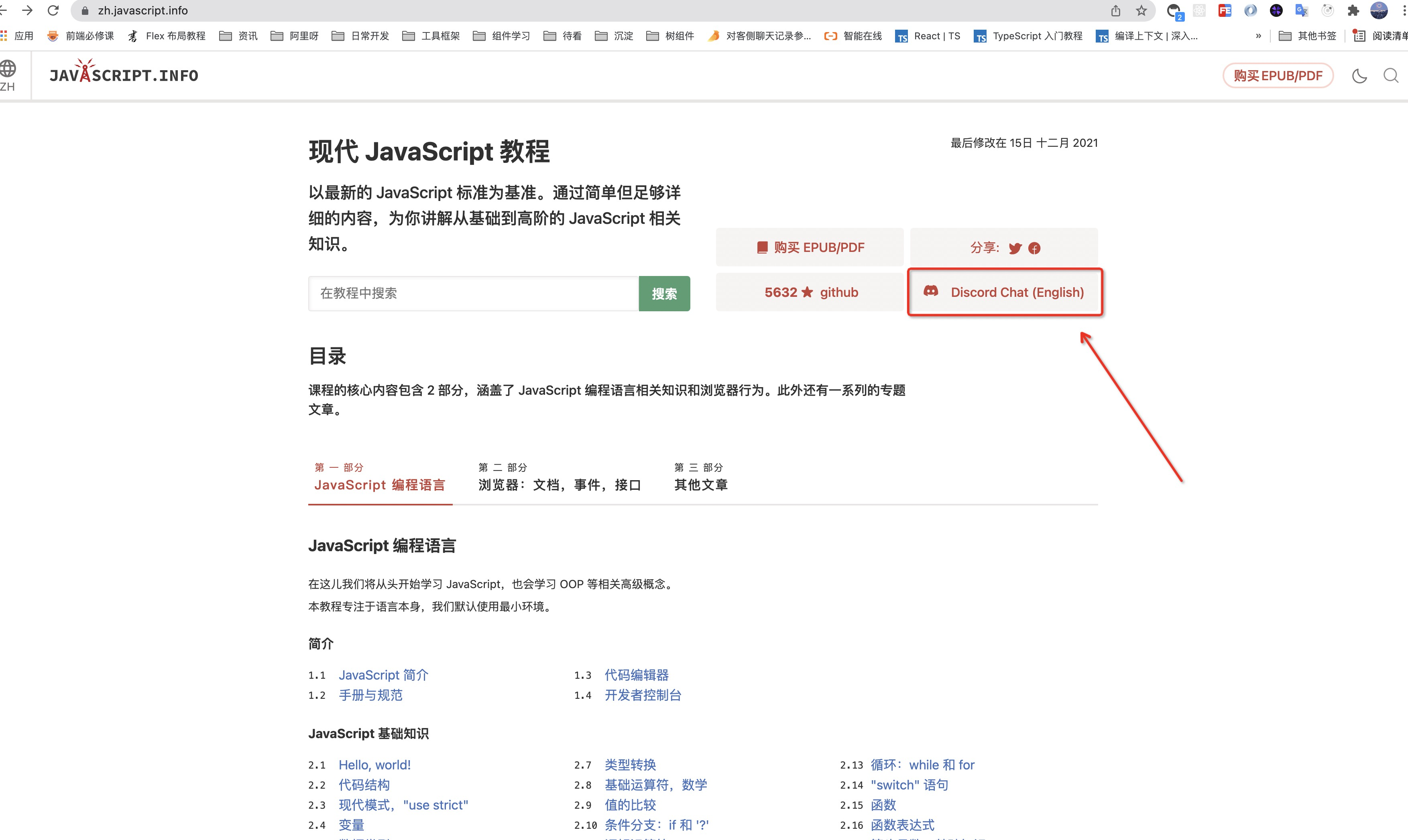Expand the bookmarks overflow chevron

pos(1258,36)
